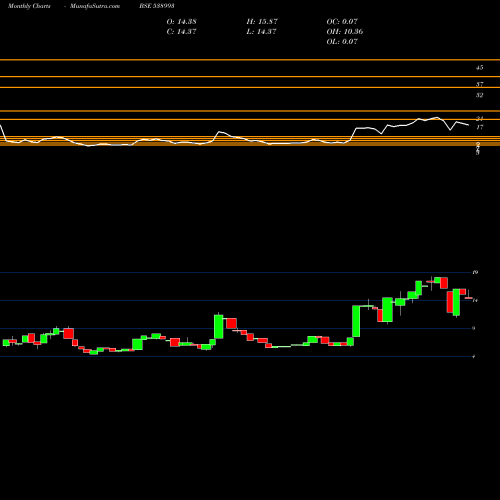Click the low value 'L: 14.37'
Viewport: 500px width, 500px height.
click(x=261, y=31)
